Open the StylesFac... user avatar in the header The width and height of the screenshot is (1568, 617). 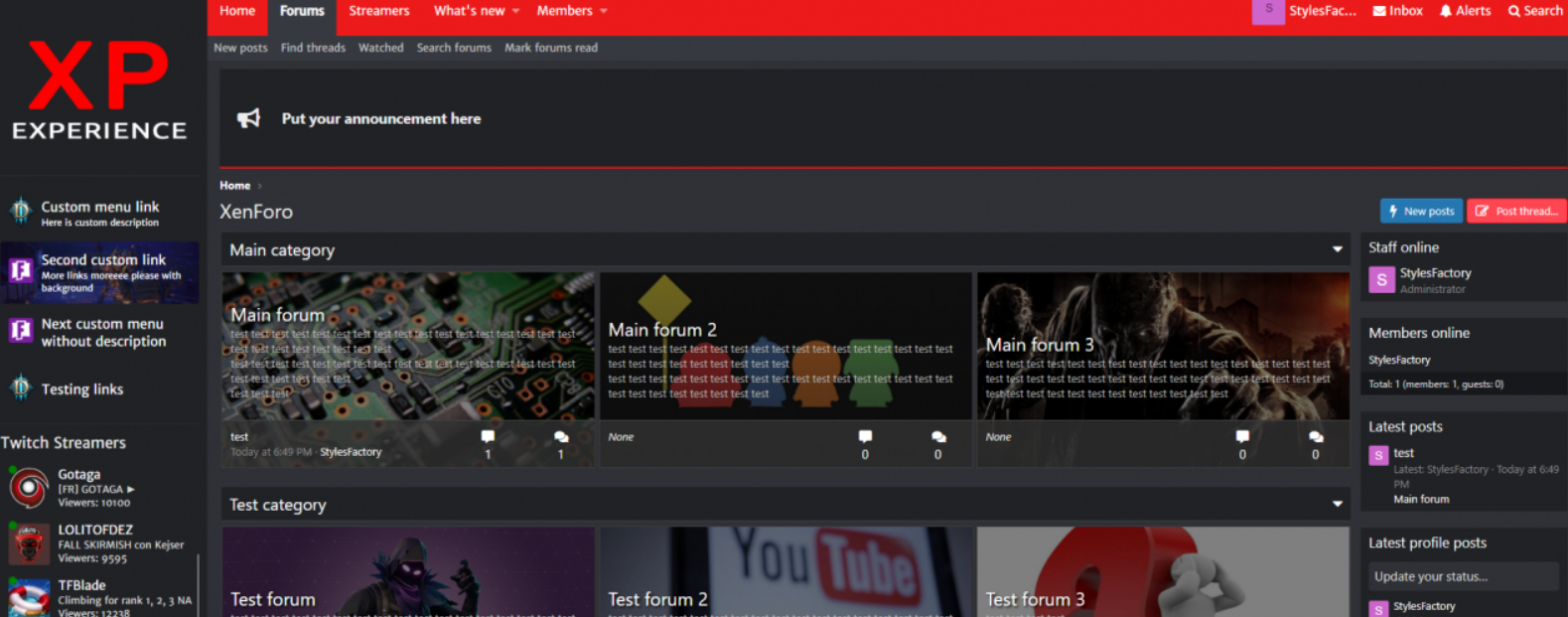[x=1268, y=11]
